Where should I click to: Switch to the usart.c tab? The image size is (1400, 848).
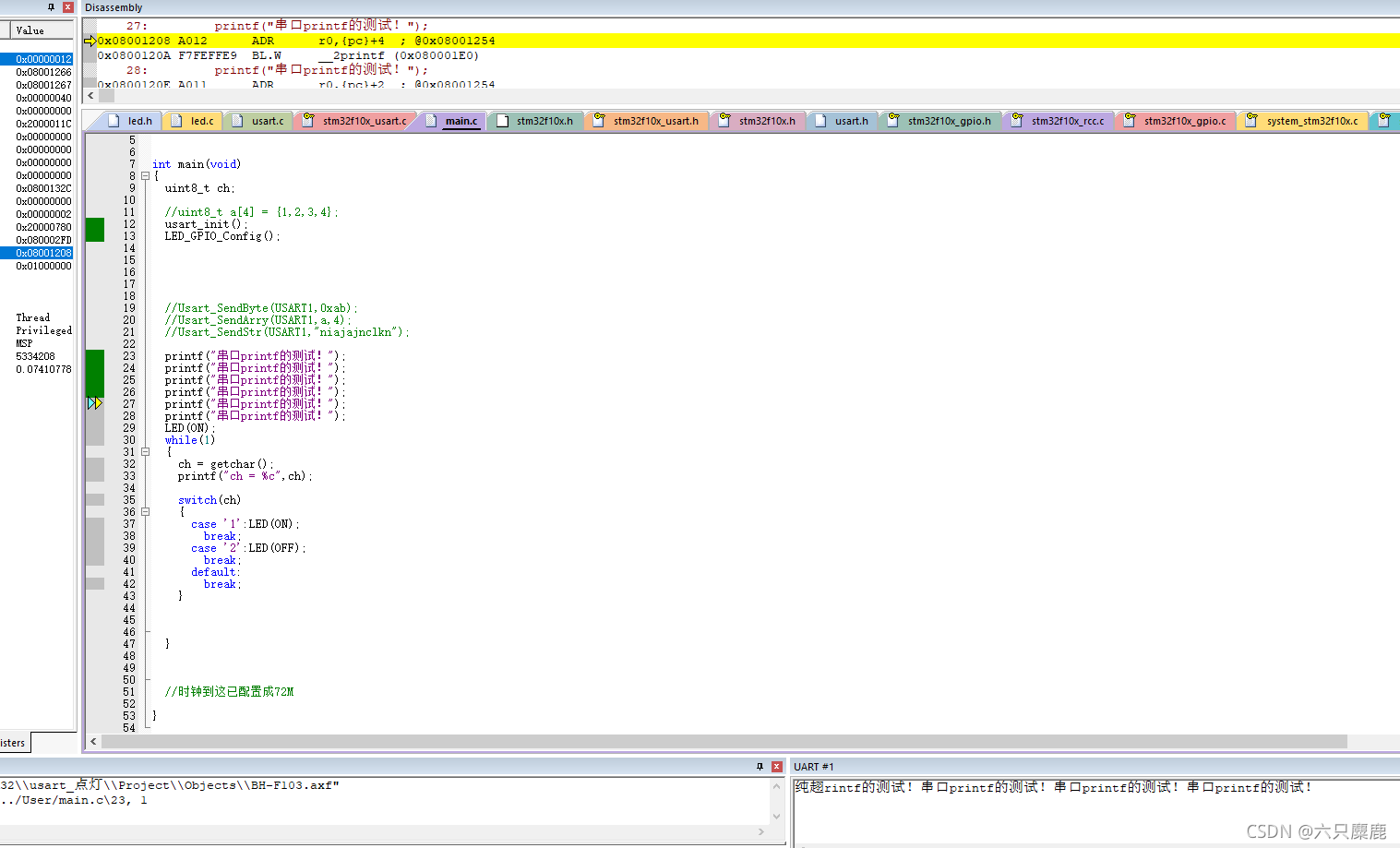(258, 121)
